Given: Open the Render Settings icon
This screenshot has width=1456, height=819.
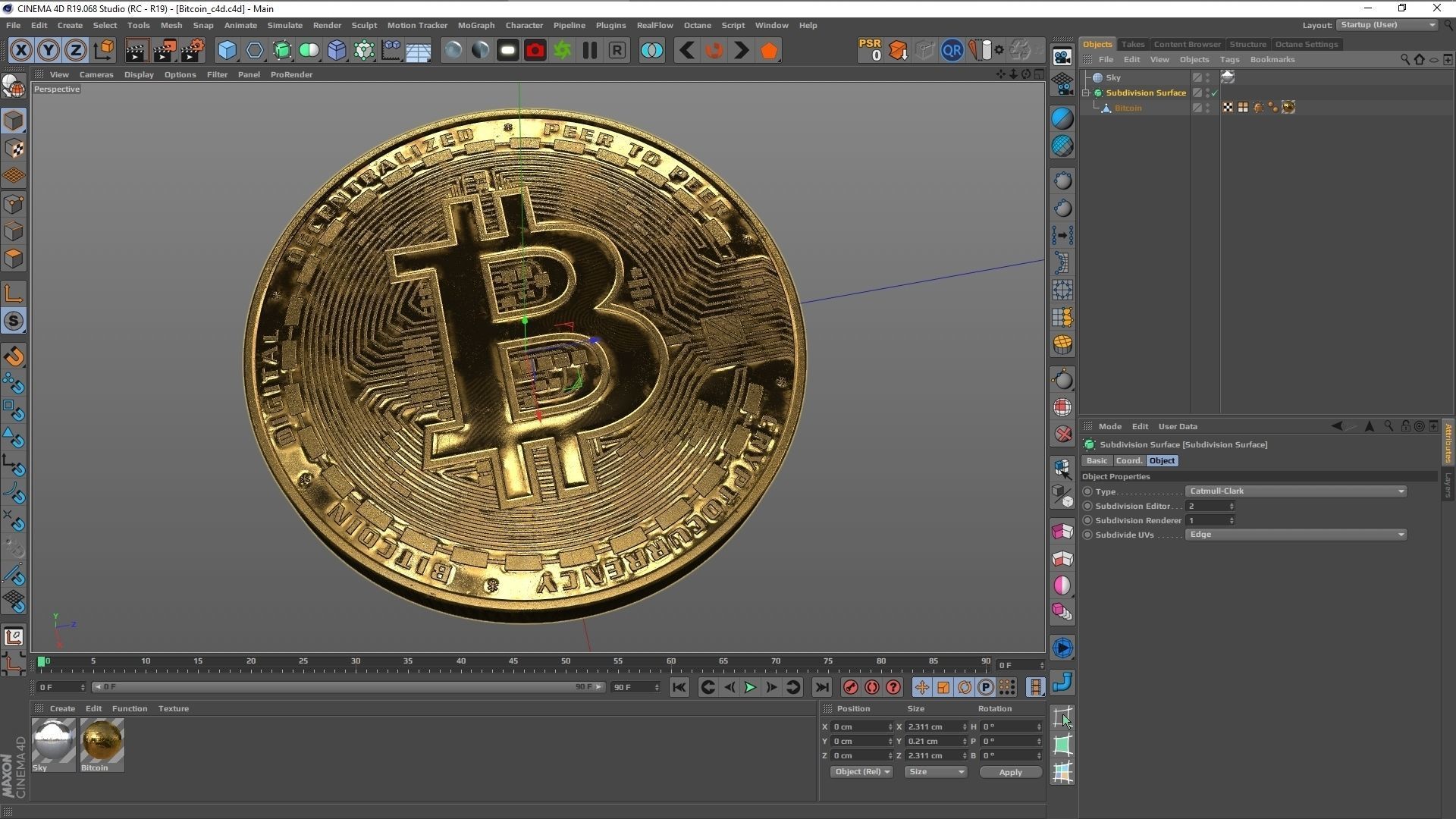Looking at the screenshot, I should 192,50.
